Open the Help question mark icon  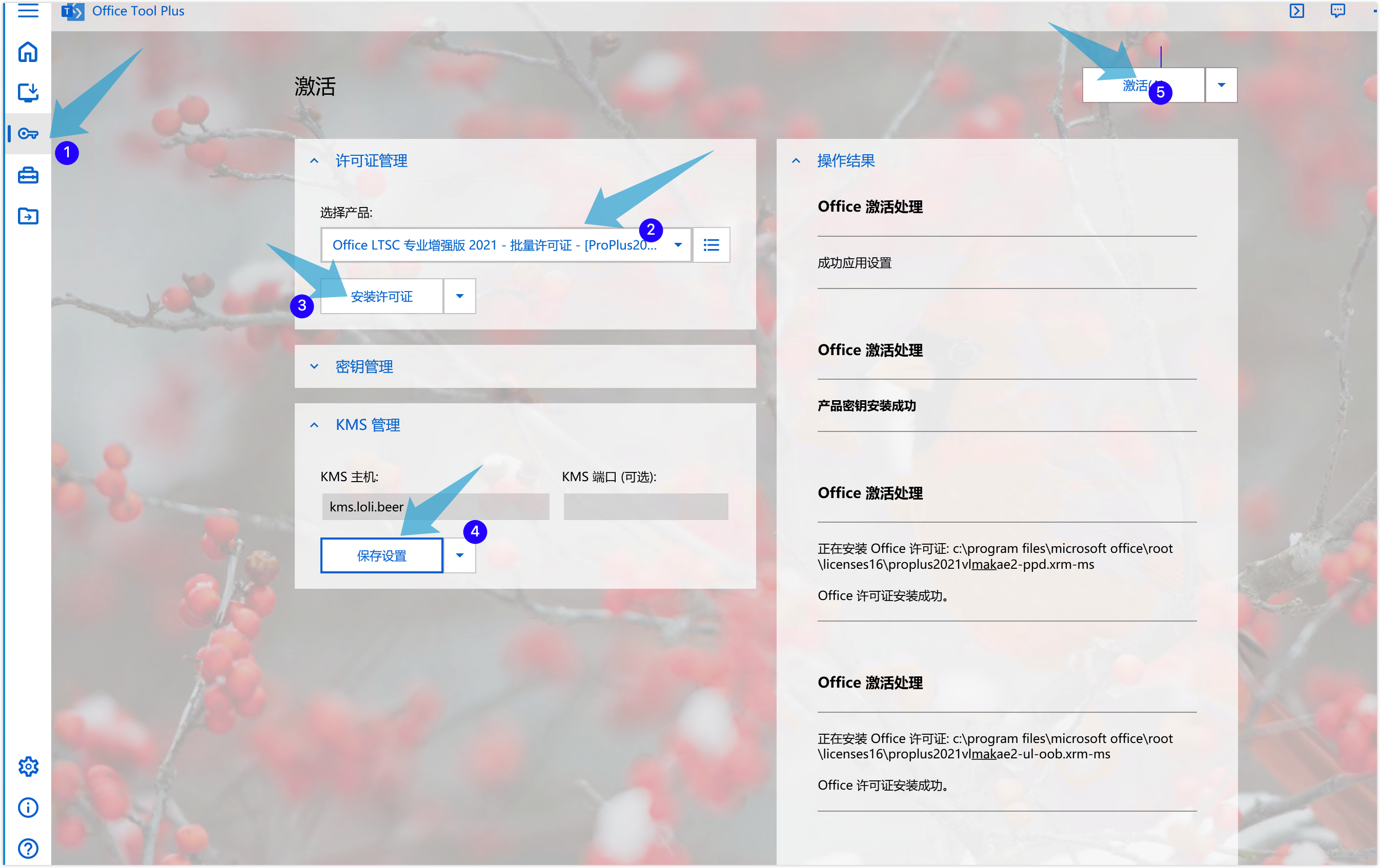(x=28, y=848)
